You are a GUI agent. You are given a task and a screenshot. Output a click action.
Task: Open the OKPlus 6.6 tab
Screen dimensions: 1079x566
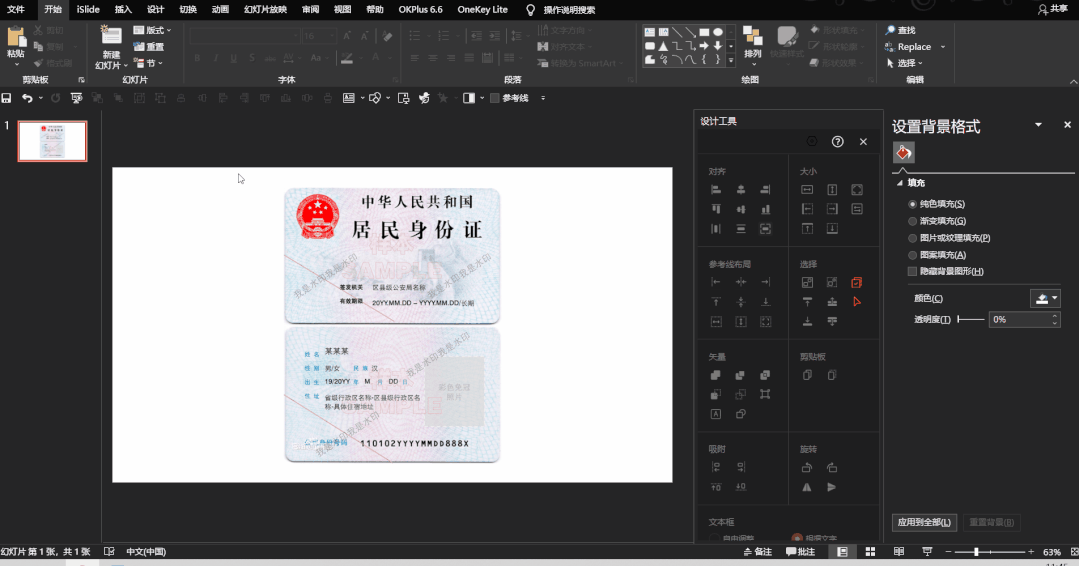[420, 10]
